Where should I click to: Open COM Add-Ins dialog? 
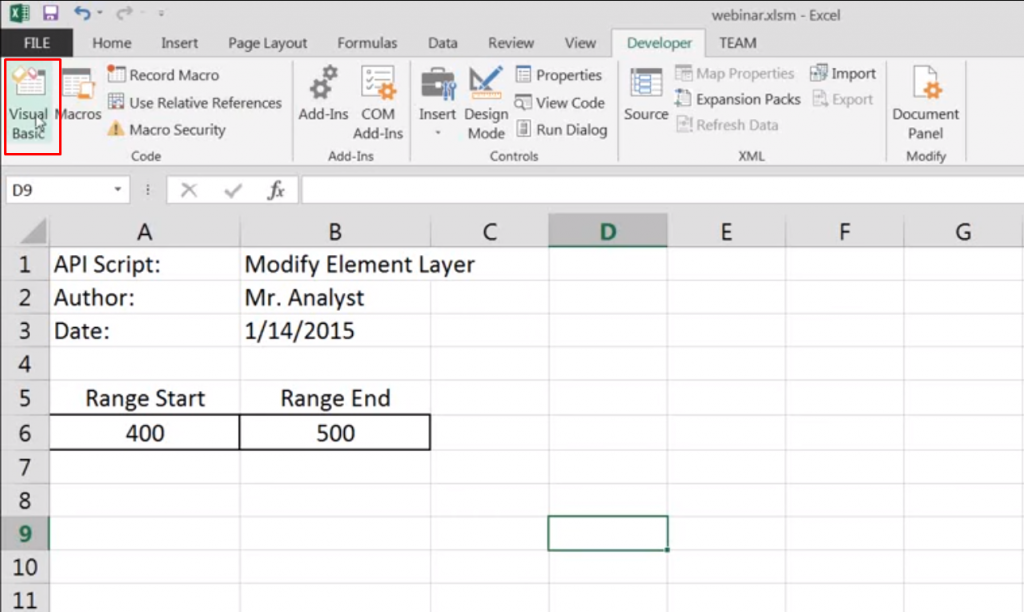tap(377, 103)
